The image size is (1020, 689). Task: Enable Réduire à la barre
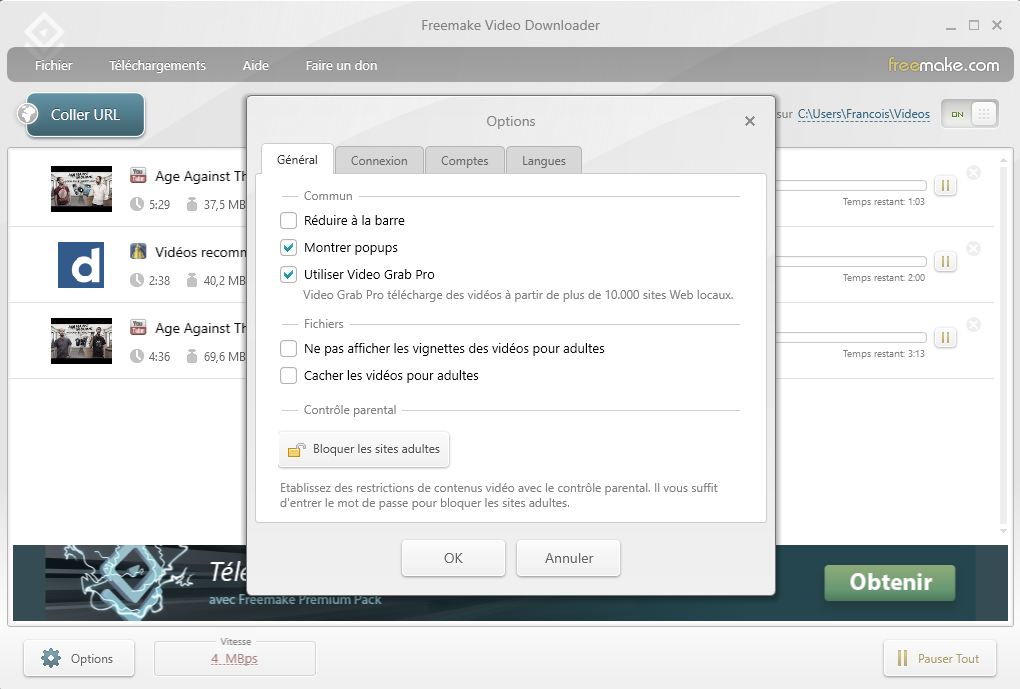(289, 220)
